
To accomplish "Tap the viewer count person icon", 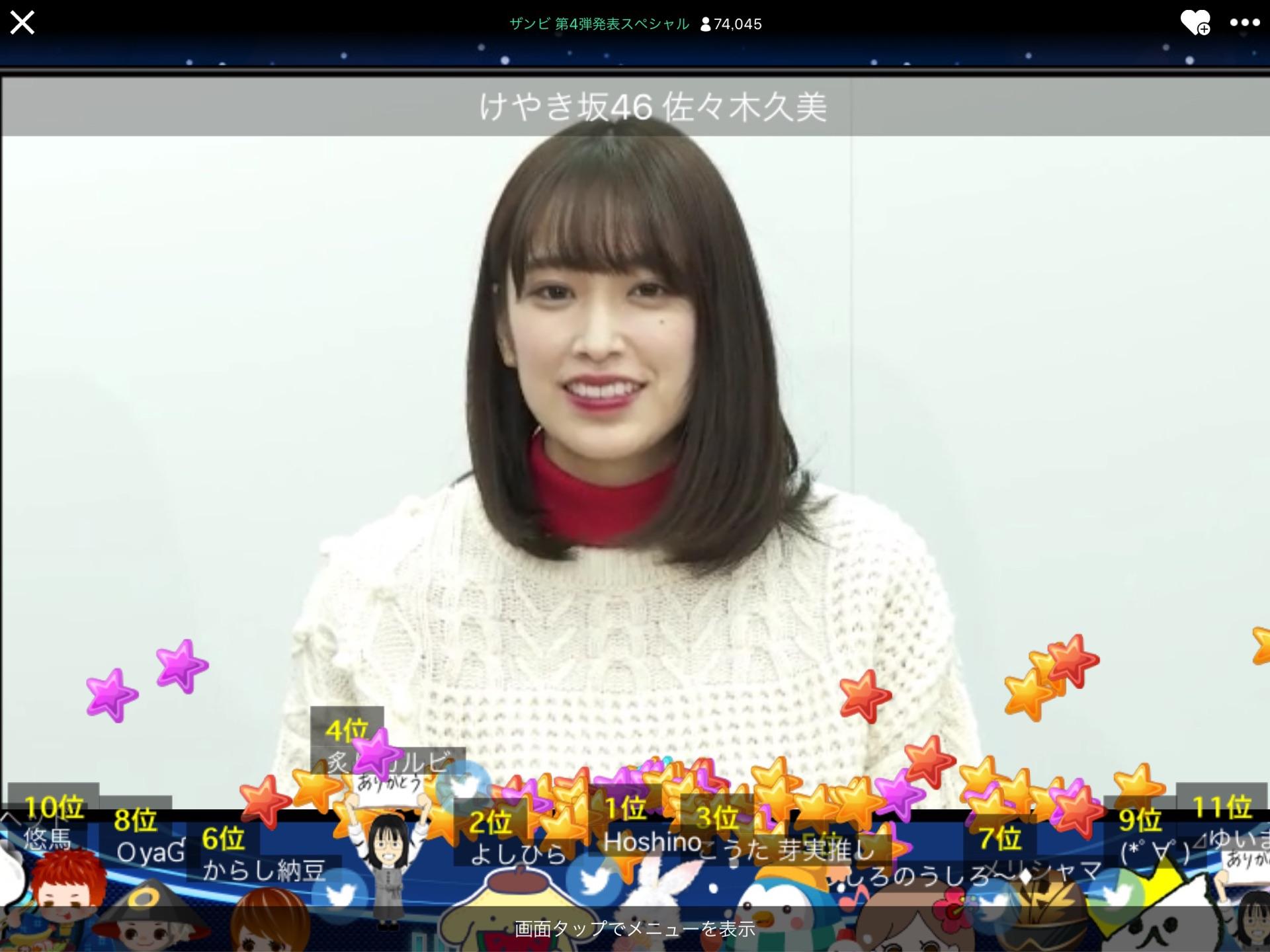I will coord(705,24).
